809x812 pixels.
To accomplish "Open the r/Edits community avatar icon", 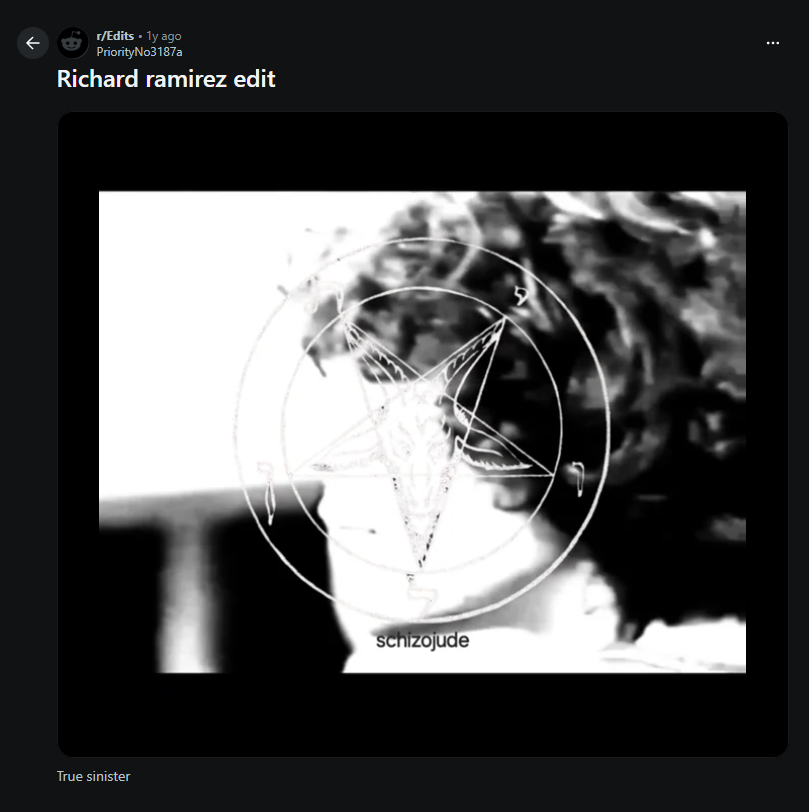I will coord(73,43).
